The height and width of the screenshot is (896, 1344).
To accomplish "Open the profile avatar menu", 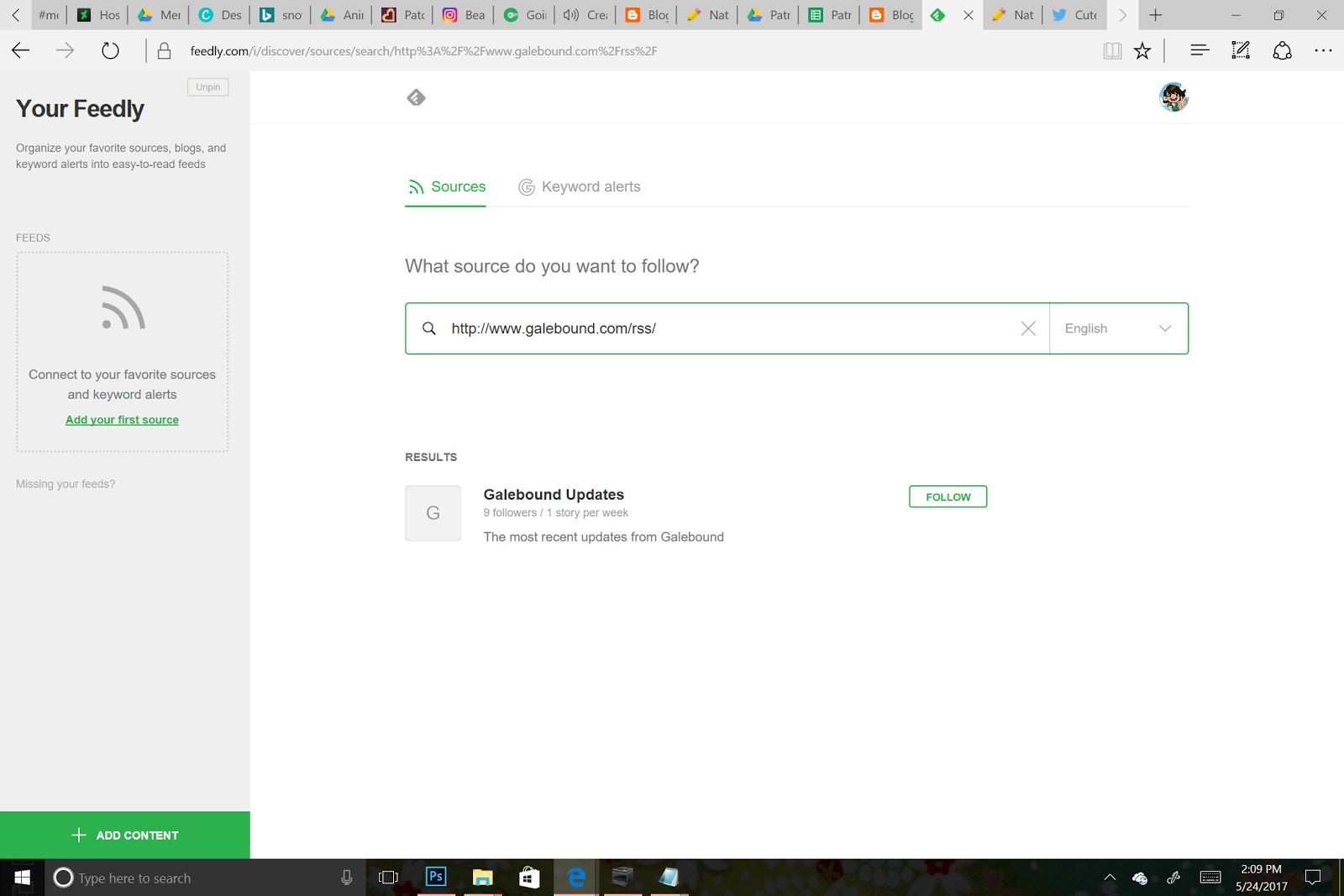I will [x=1173, y=97].
